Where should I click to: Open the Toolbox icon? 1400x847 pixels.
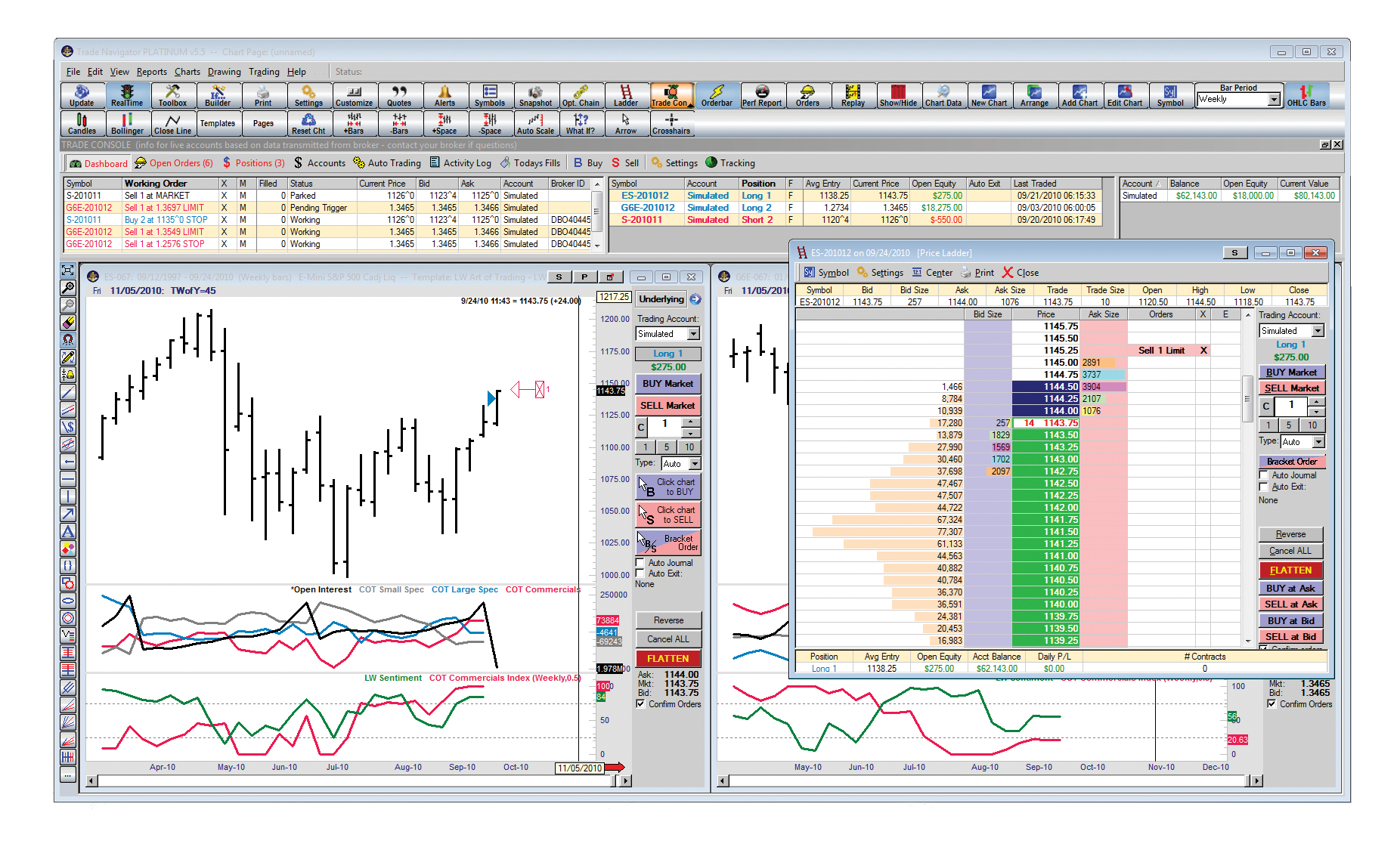tap(172, 96)
